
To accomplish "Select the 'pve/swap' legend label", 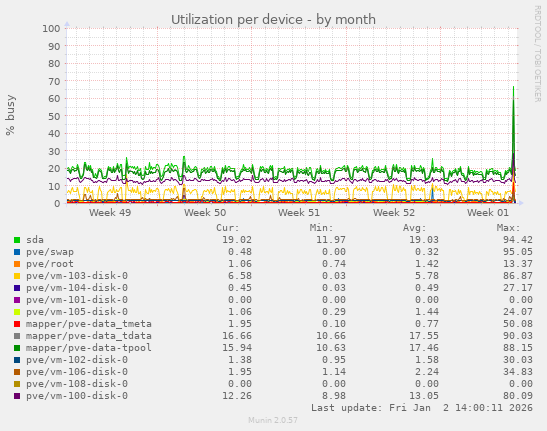I will click(x=50, y=252).
